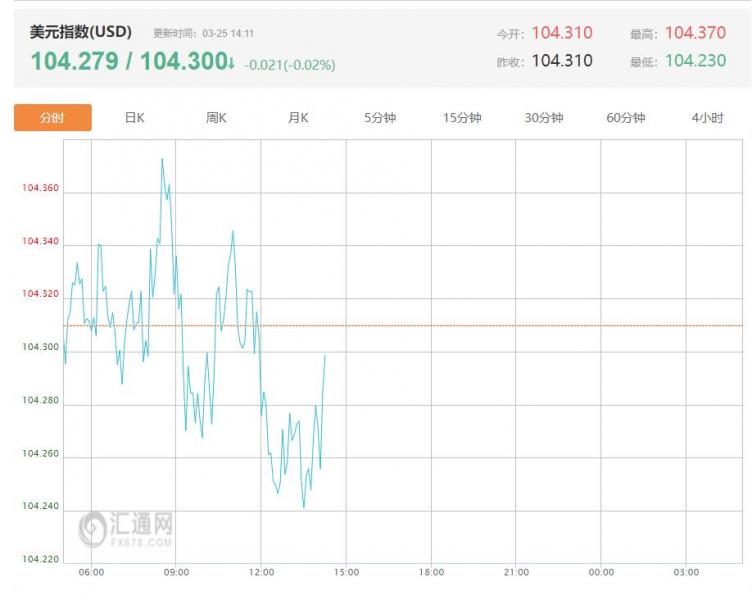Click the 09:00 time axis label
Screen dimensions: 752x600
coord(176,572)
